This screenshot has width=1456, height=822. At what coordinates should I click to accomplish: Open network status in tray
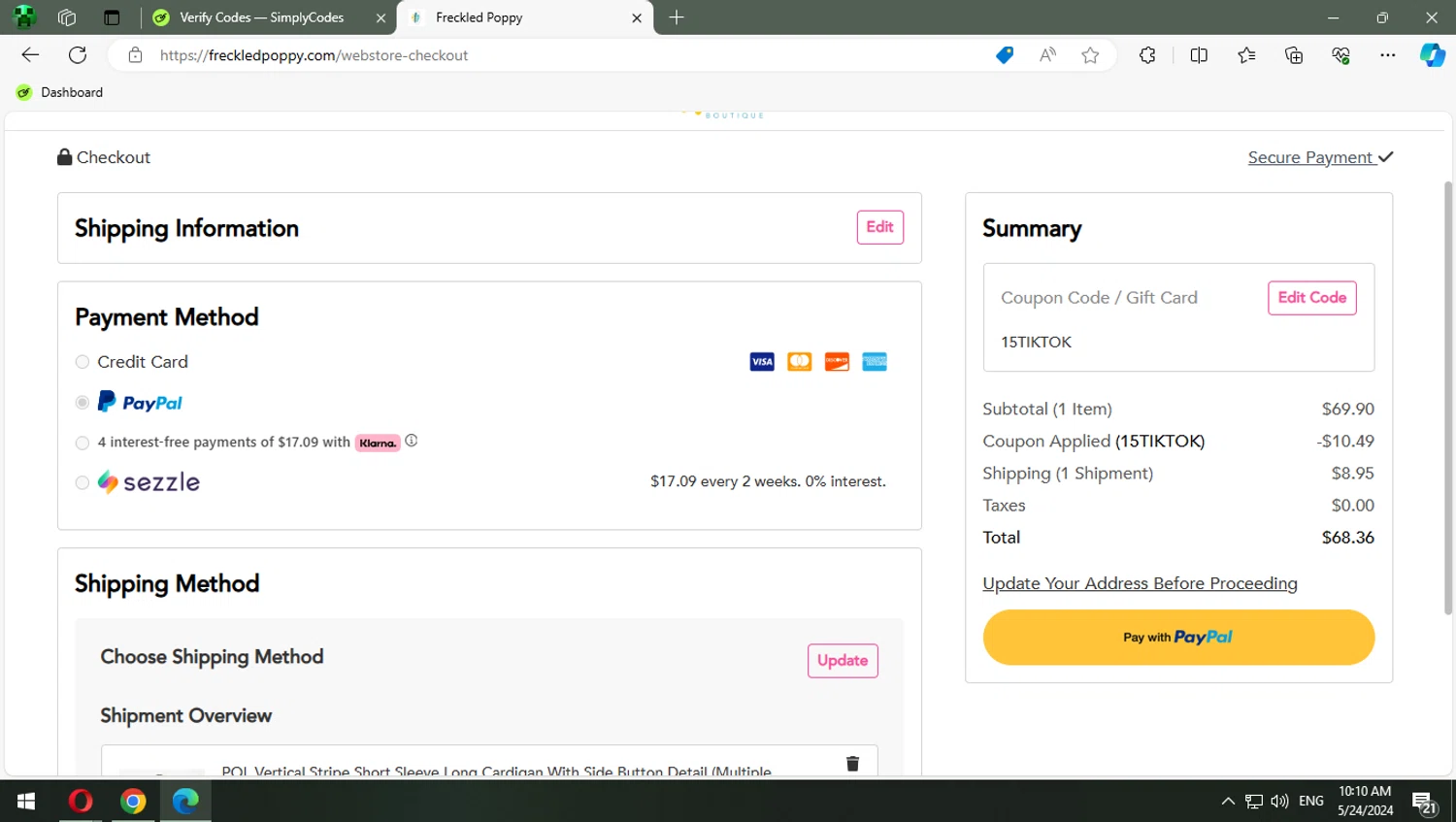(x=1254, y=801)
